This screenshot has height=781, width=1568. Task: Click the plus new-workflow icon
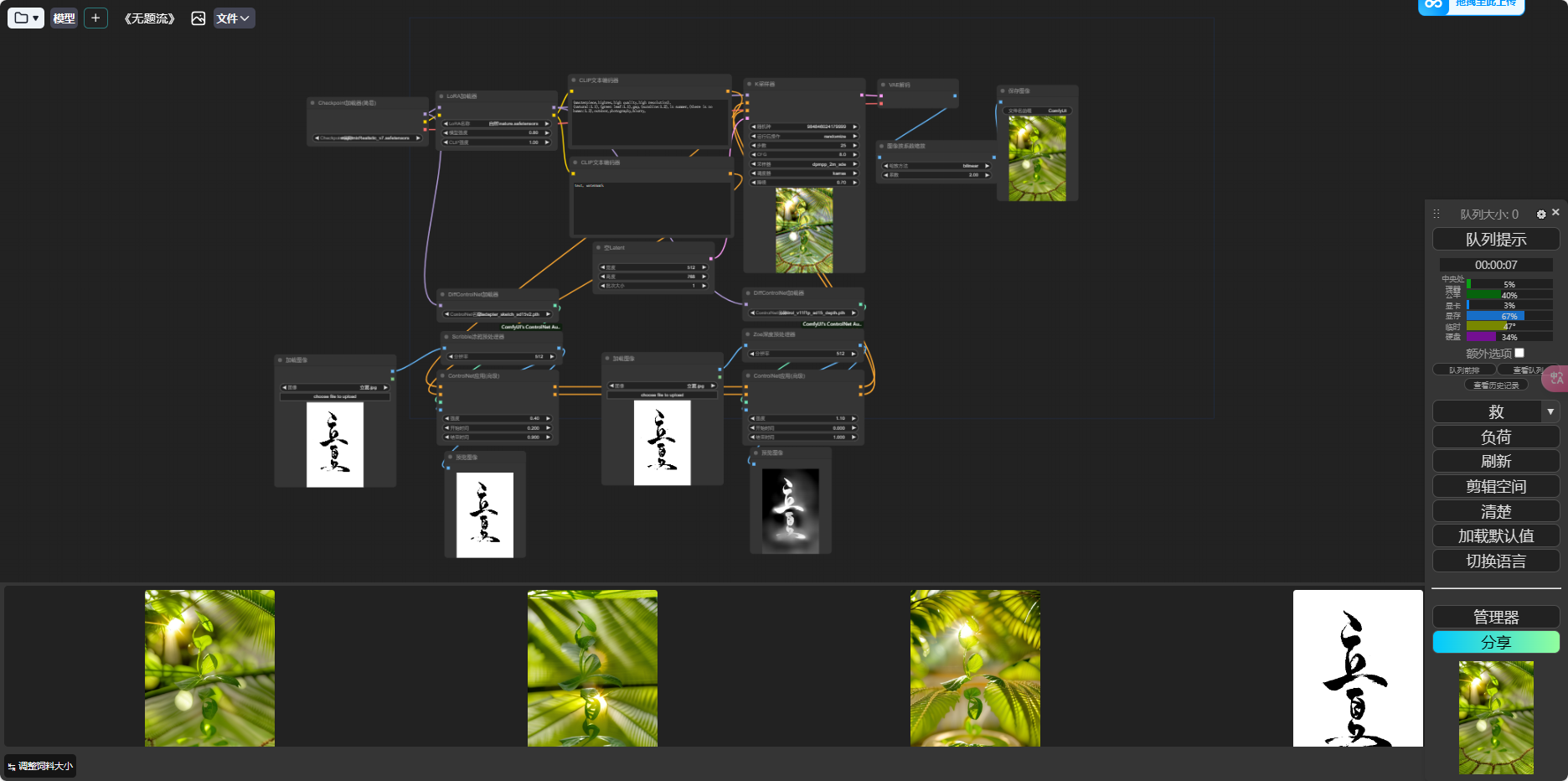tap(95, 18)
